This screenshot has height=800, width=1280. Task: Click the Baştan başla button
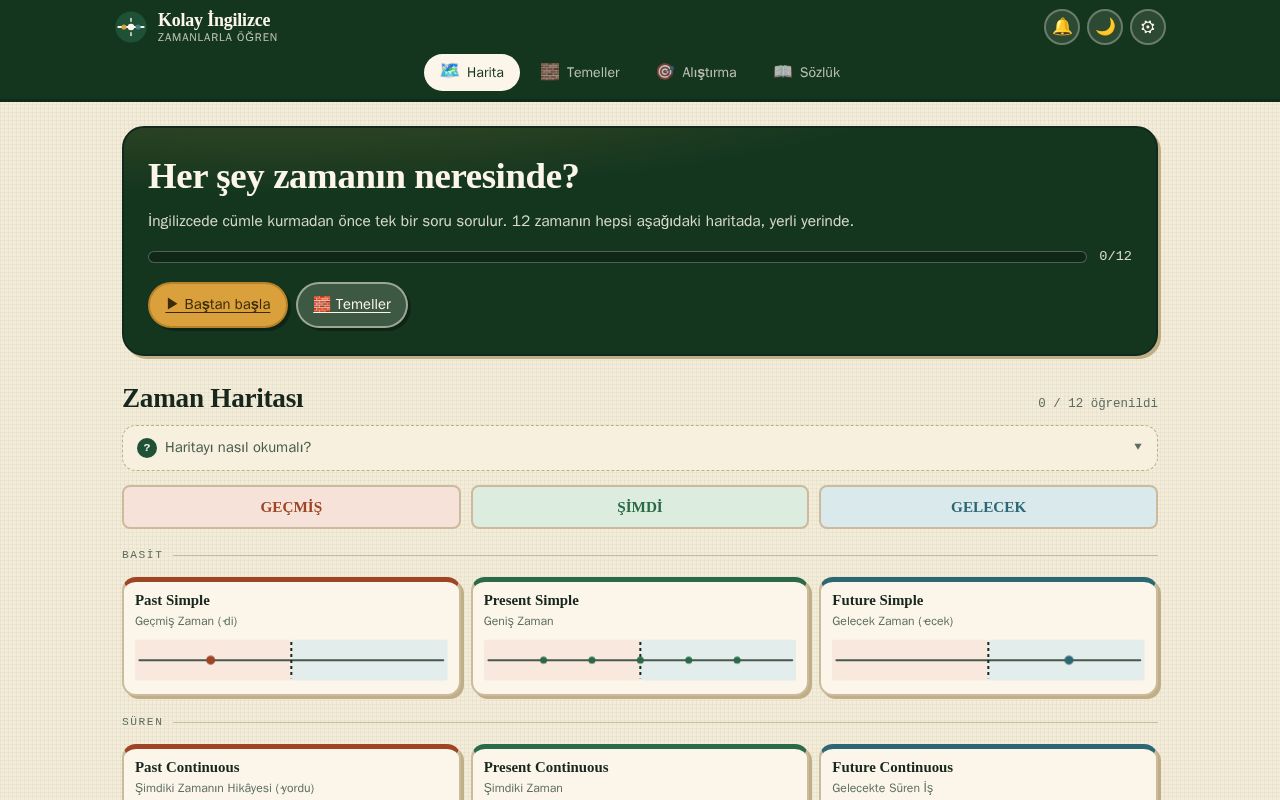coord(218,304)
